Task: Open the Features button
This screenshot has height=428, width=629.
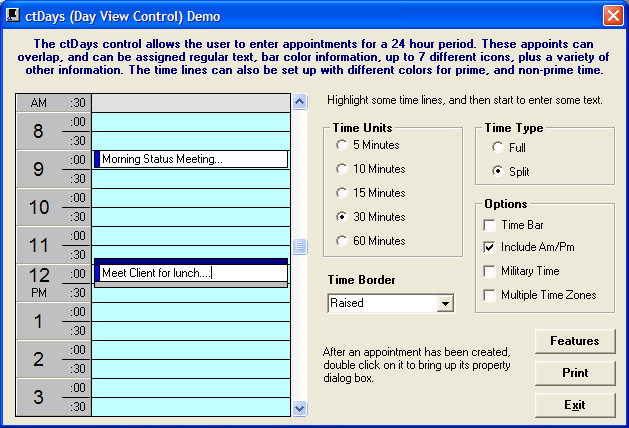Action: (x=575, y=341)
